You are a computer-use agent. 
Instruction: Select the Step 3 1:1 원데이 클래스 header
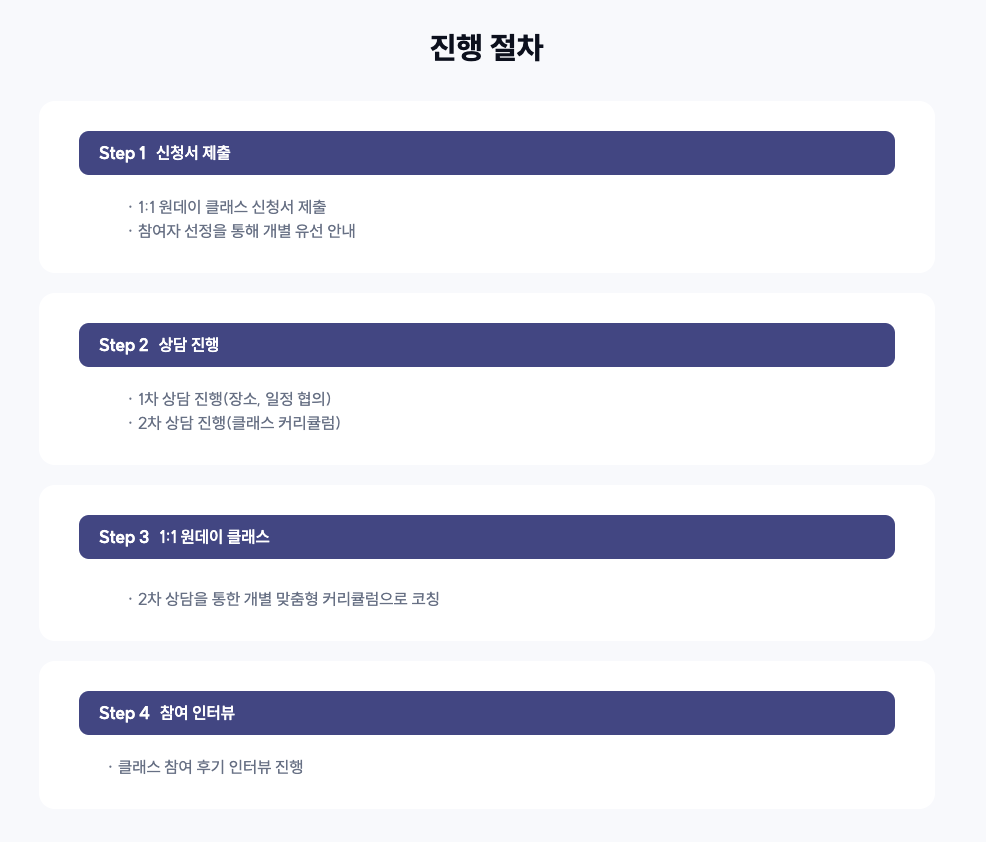[x=487, y=537]
